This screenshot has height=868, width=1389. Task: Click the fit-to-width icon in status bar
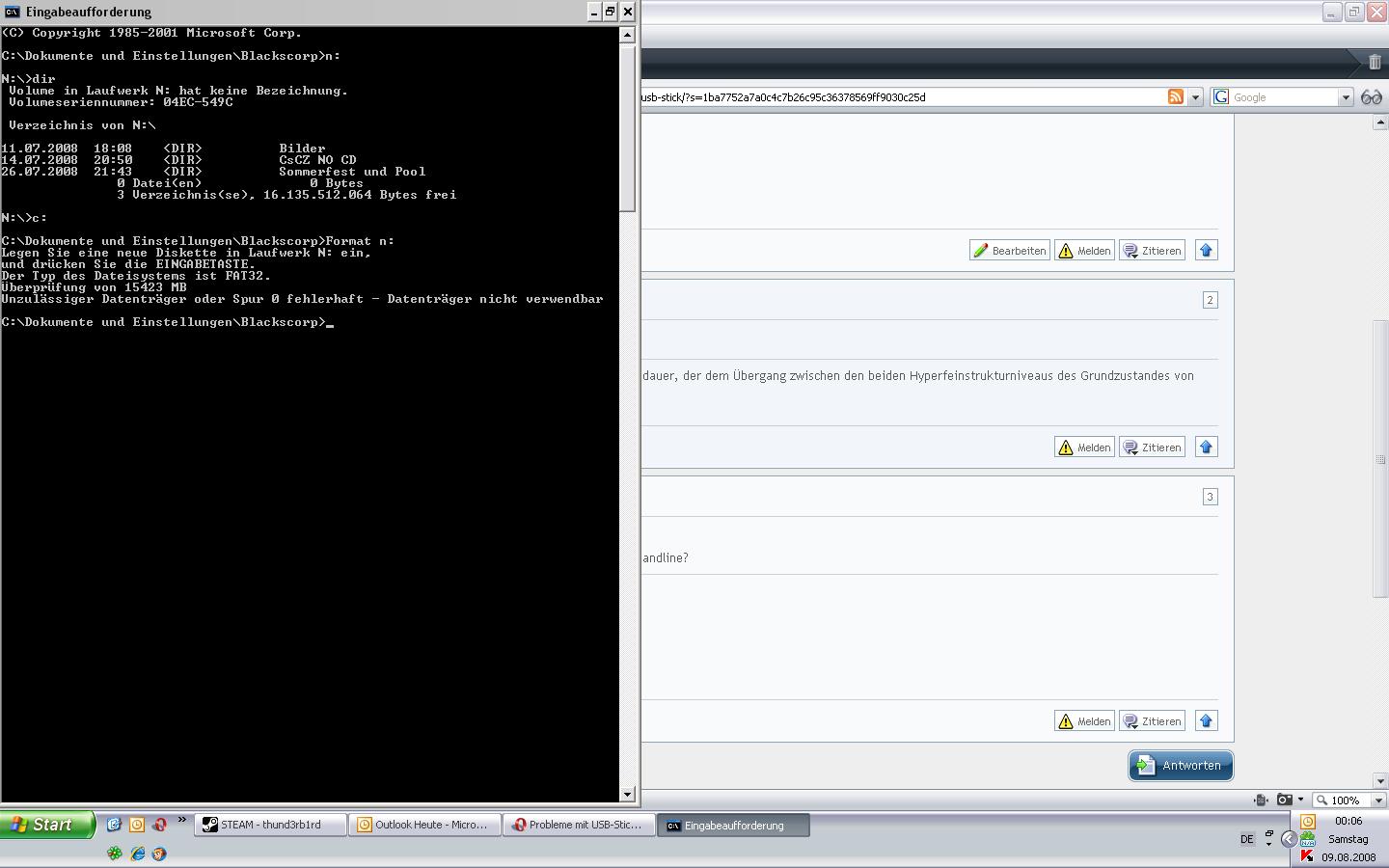click(x=1261, y=800)
